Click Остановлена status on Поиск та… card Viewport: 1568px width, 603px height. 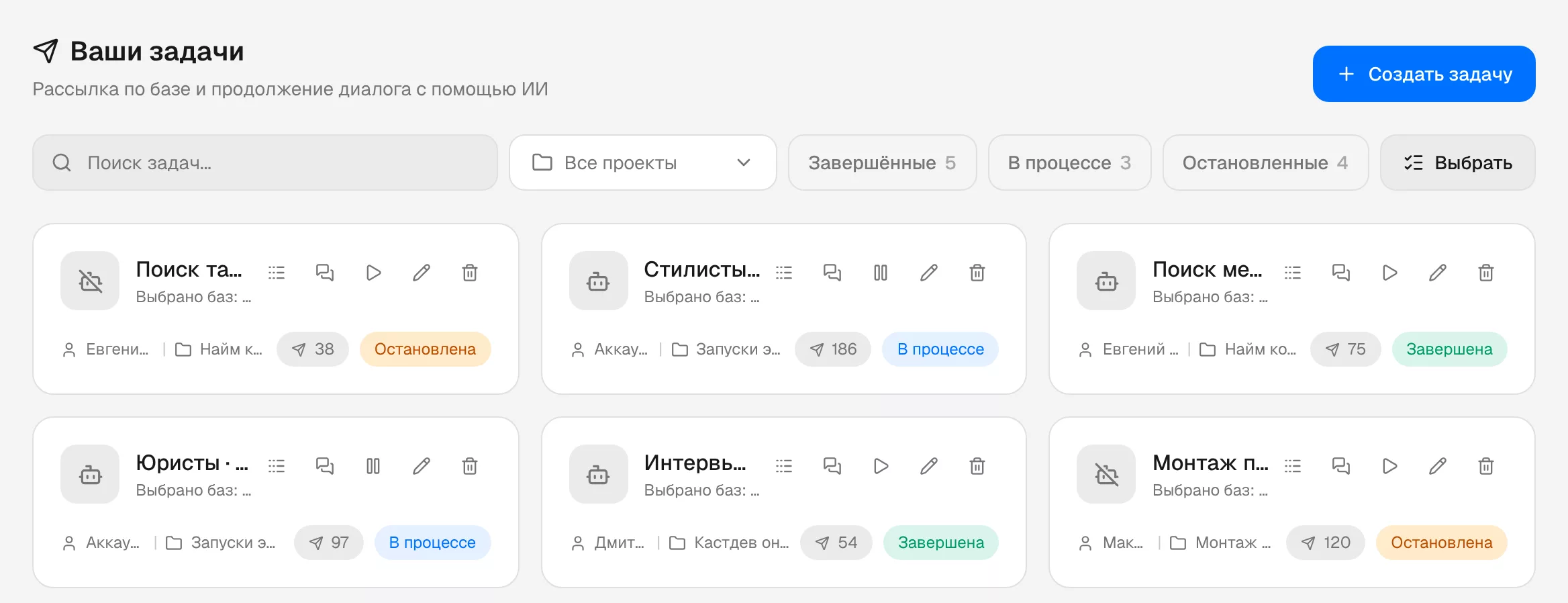426,349
